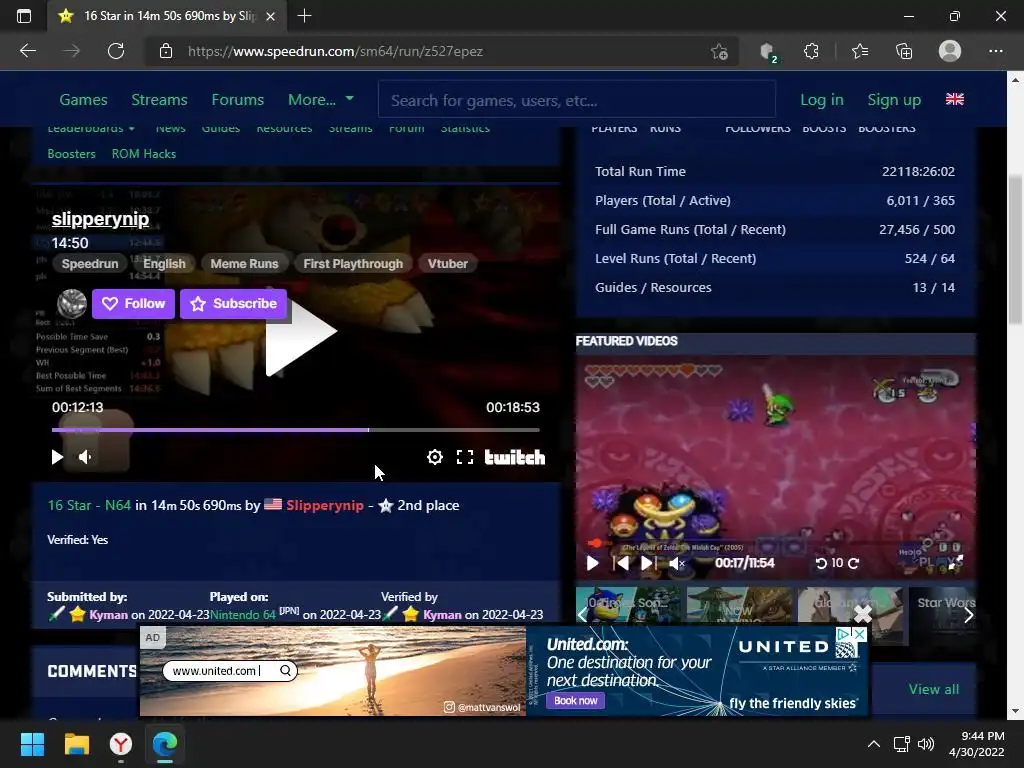The image size is (1024, 768).
Task: Follow slipperynip on Twitch
Action: (133, 304)
